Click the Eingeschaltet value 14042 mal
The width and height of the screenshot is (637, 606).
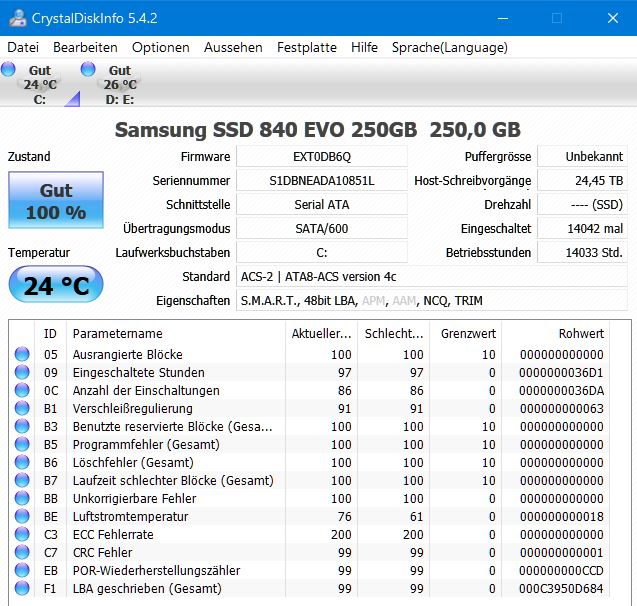583,228
